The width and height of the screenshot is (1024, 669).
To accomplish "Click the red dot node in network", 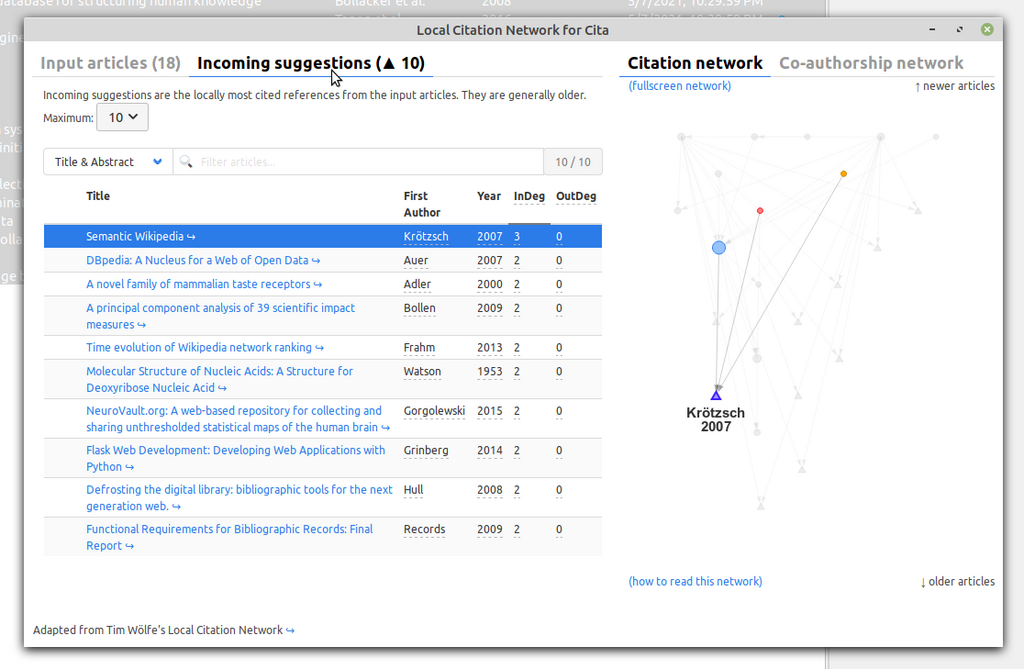I will point(760,210).
